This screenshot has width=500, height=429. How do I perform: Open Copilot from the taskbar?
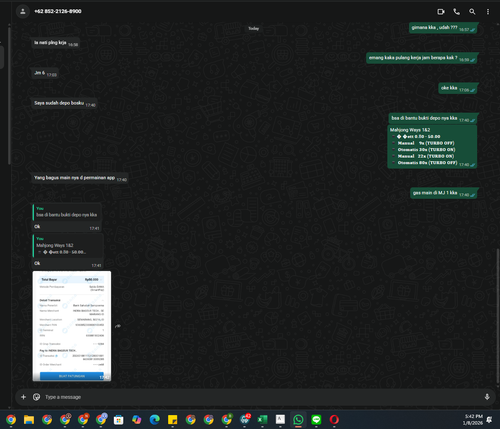[x=136, y=420]
